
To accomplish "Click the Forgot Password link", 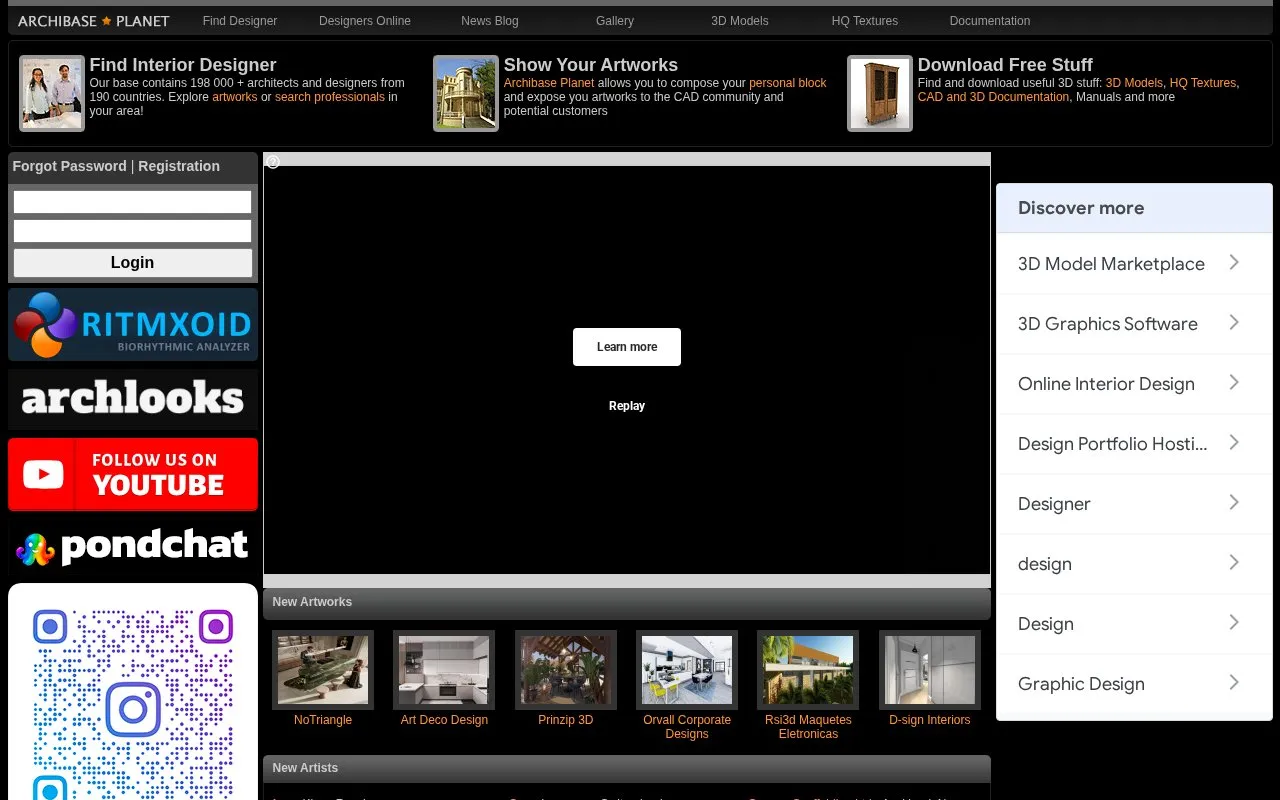I will pyautogui.click(x=70, y=166).
